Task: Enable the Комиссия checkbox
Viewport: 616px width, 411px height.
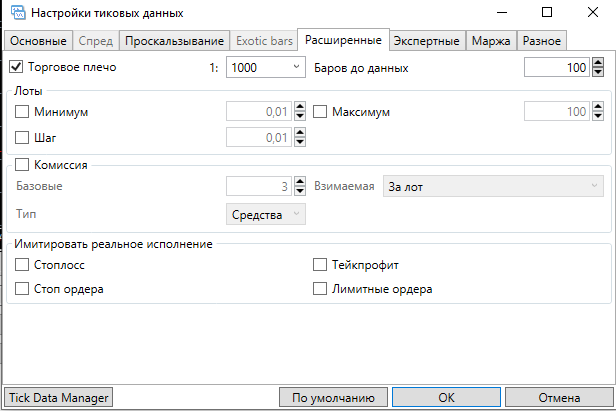Action: (22, 164)
